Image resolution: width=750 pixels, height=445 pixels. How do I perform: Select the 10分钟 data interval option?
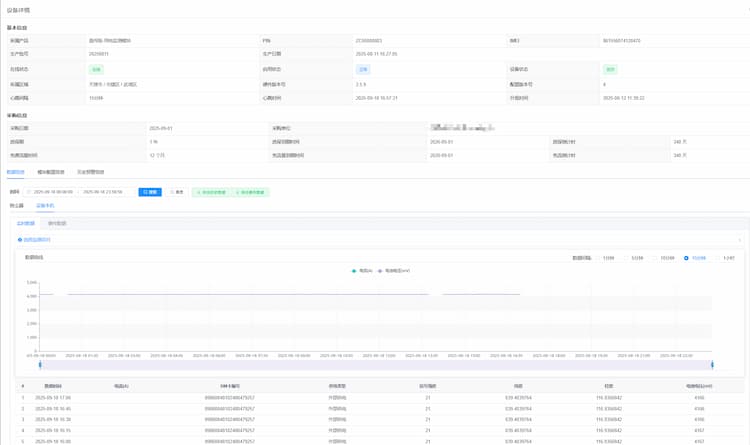(656, 258)
